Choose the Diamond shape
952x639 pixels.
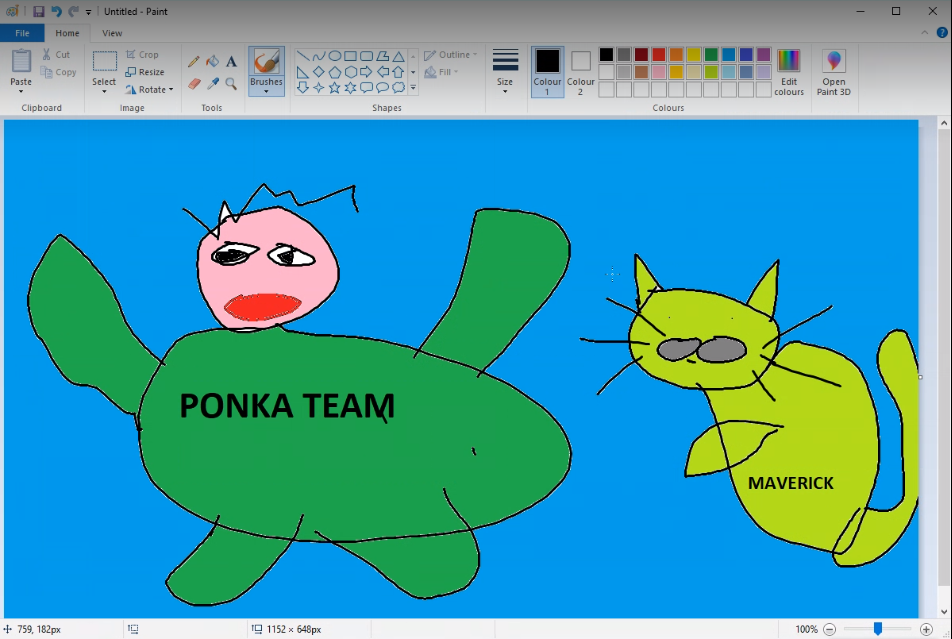click(x=319, y=72)
